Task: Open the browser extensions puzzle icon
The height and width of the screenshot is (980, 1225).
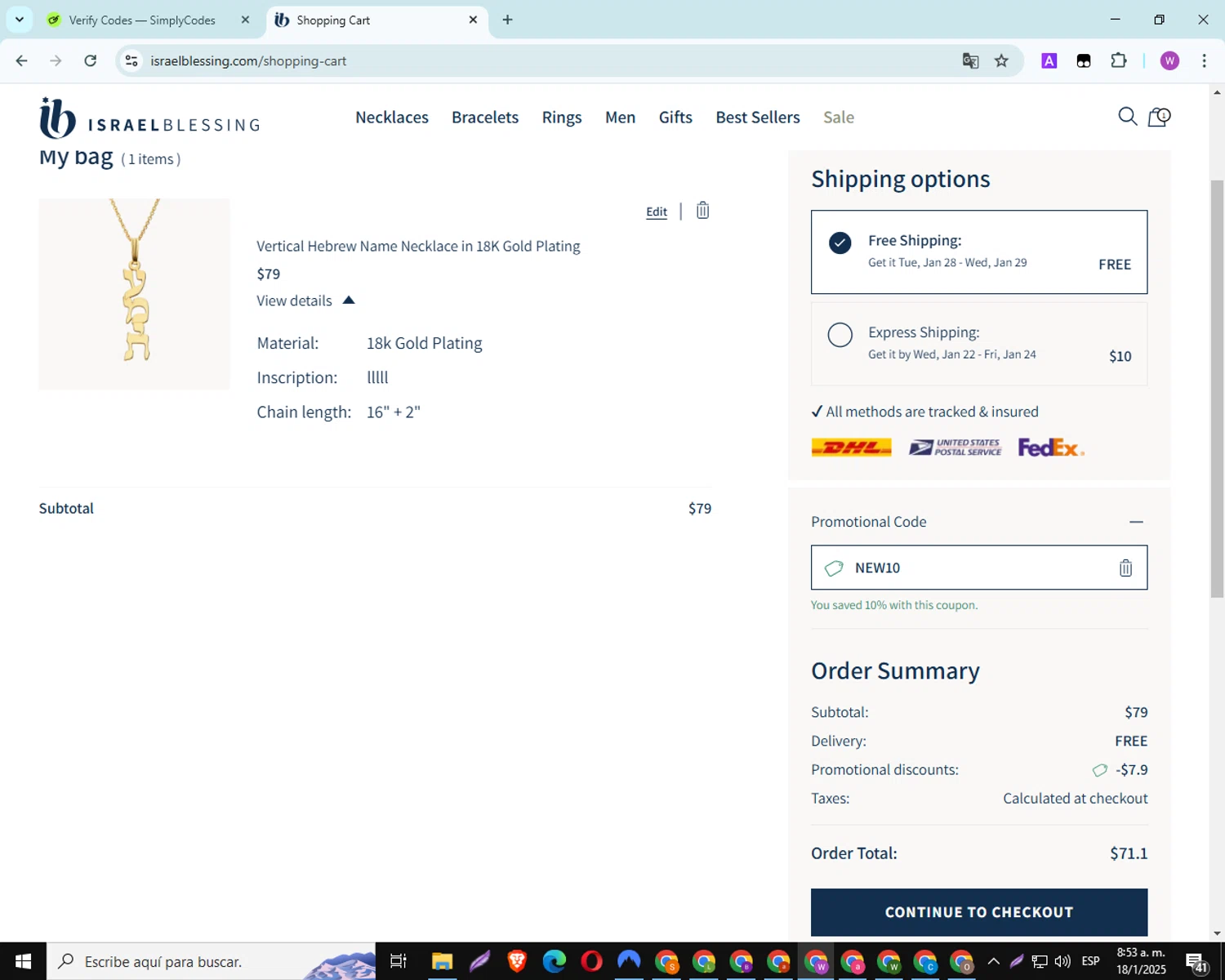Action: (1119, 60)
